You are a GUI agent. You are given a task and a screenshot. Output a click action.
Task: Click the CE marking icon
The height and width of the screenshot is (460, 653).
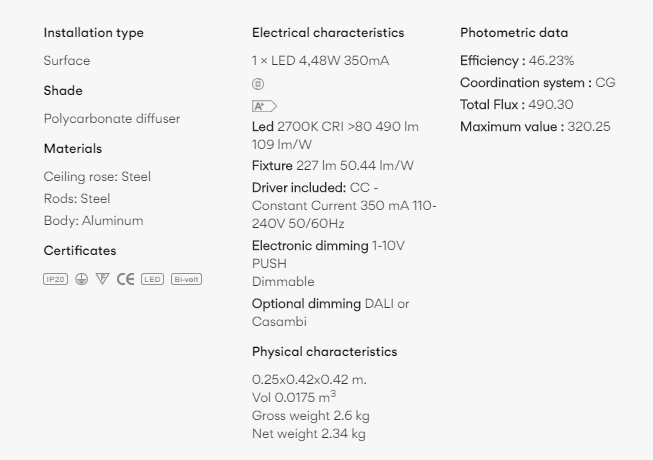125,279
